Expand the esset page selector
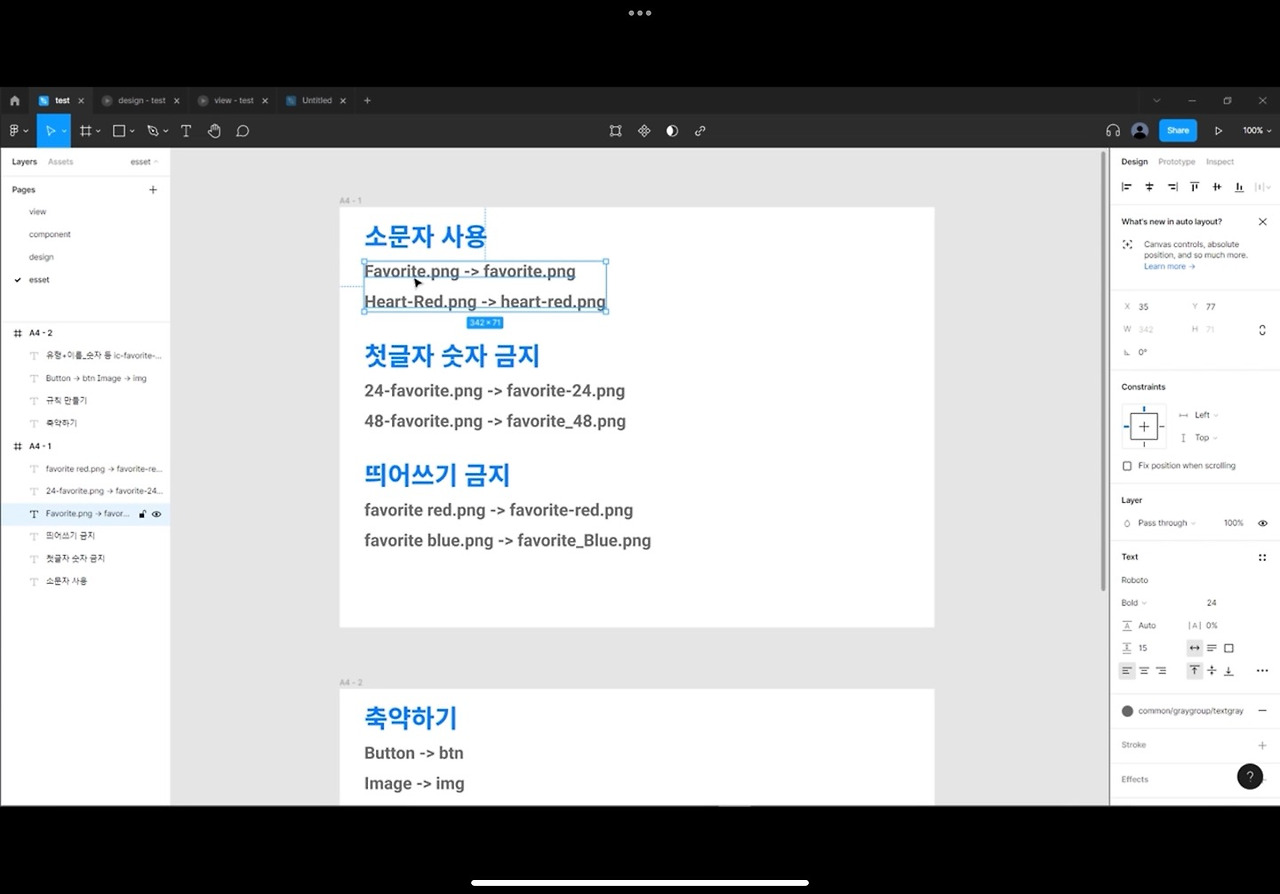The height and width of the screenshot is (894, 1280). 144,162
